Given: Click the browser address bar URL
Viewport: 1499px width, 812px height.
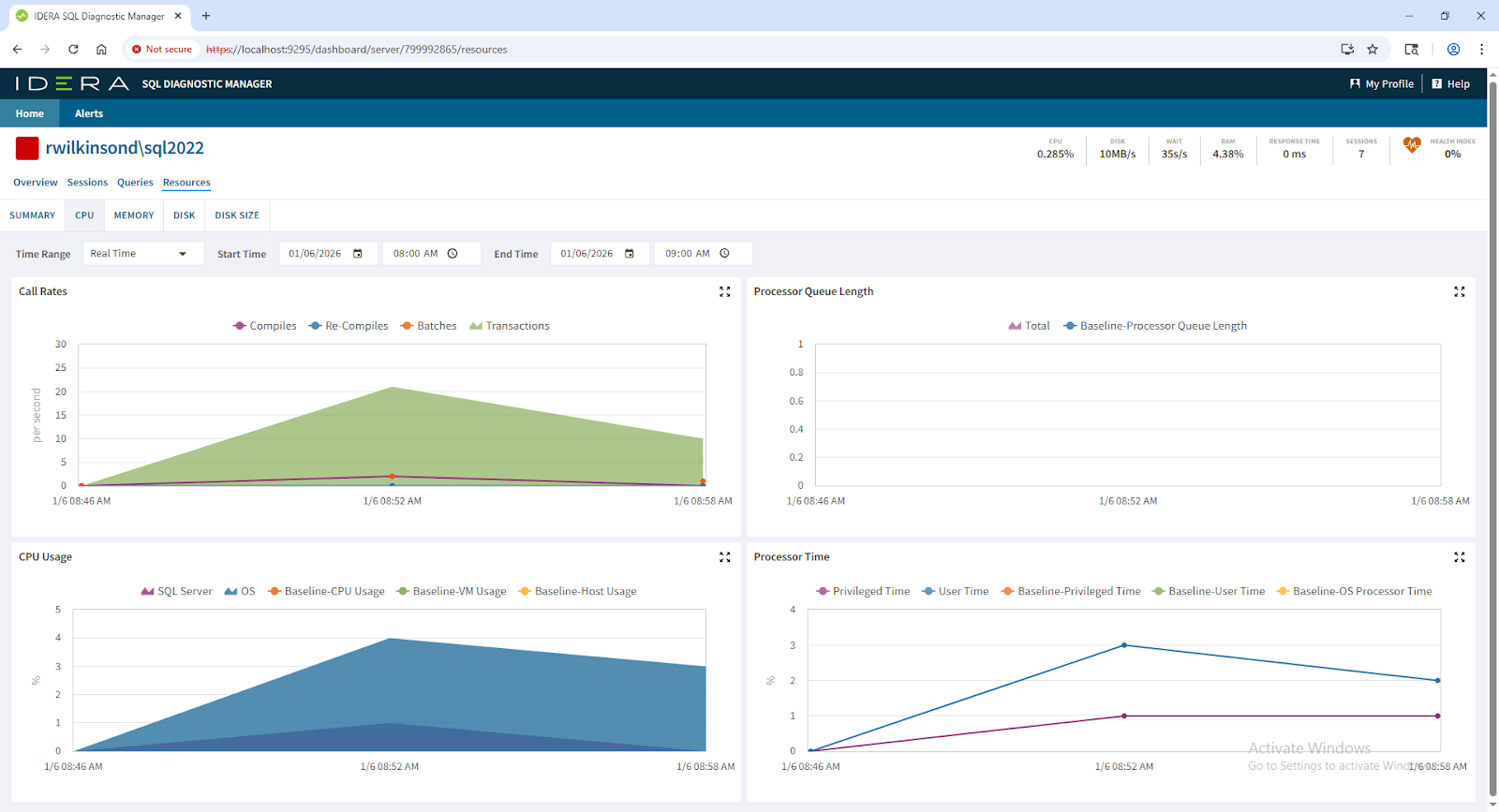Looking at the screenshot, I should (x=356, y=50).
